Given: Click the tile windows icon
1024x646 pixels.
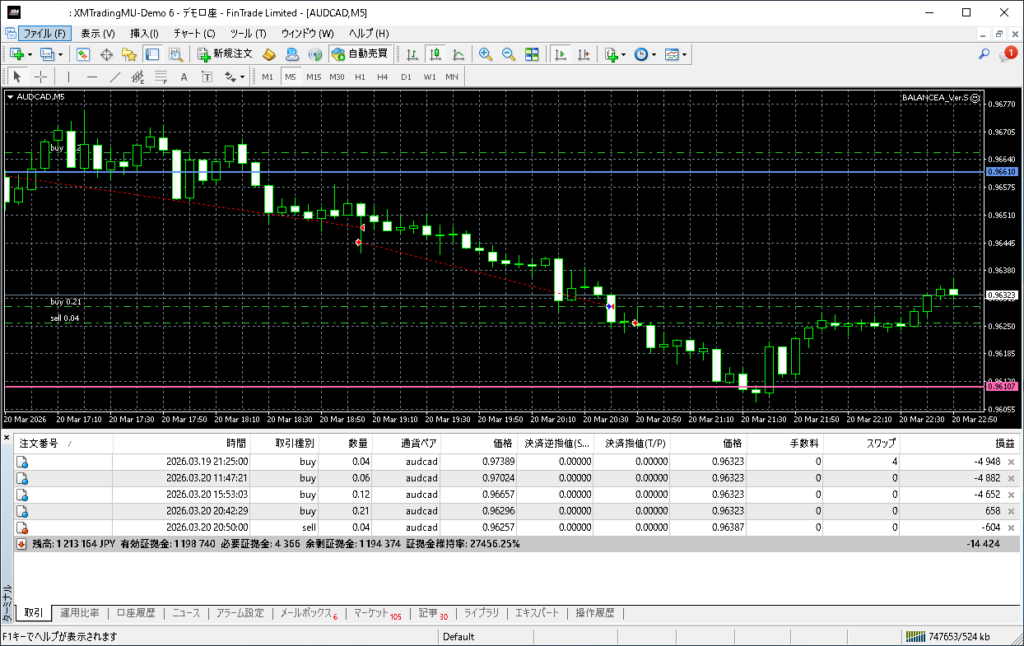Looking at the screenshot, I should click(532, 54).
